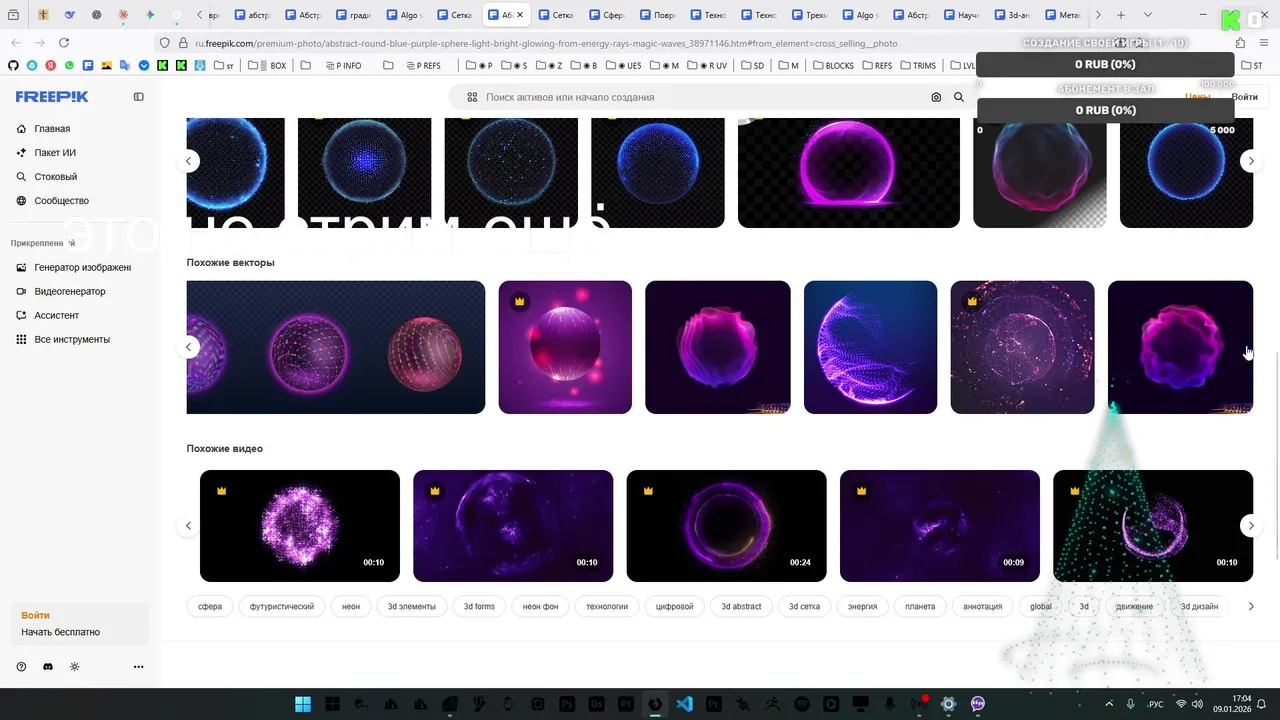
Task: Open the Discord icon in the sidebar
Action: click(x=47, y=667)
